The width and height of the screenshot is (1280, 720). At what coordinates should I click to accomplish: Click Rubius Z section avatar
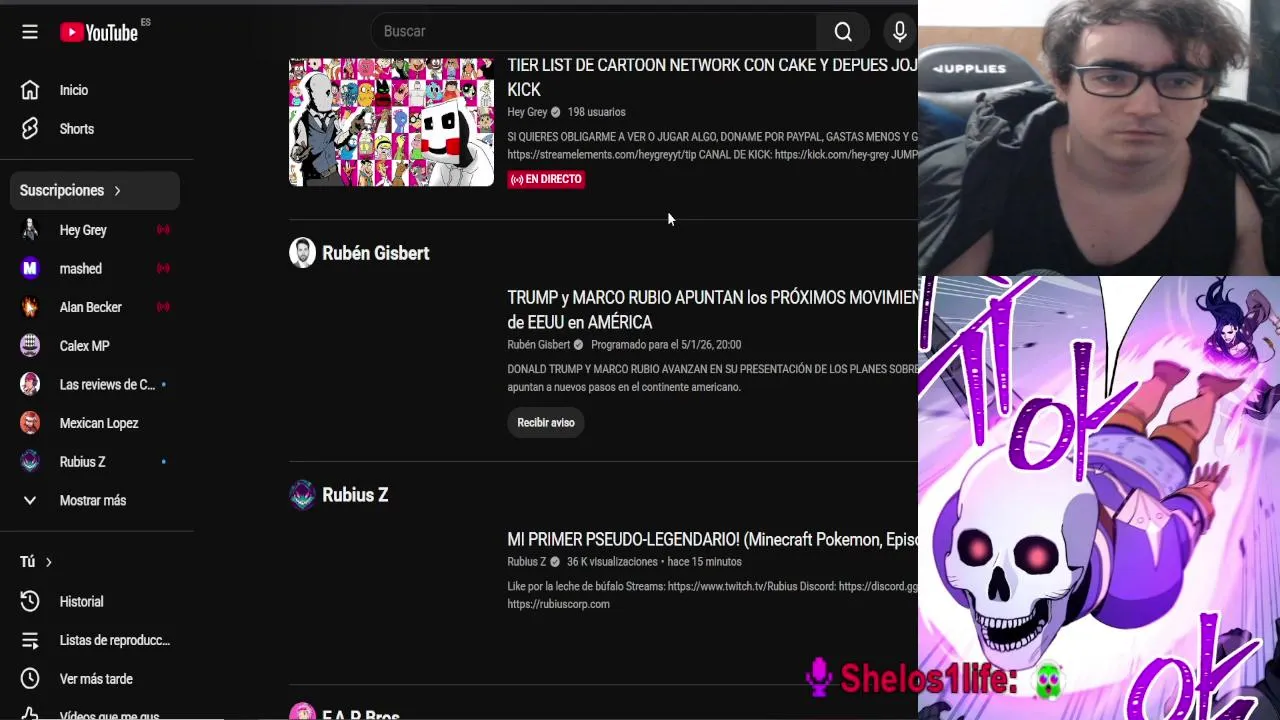tap(302, 495)
